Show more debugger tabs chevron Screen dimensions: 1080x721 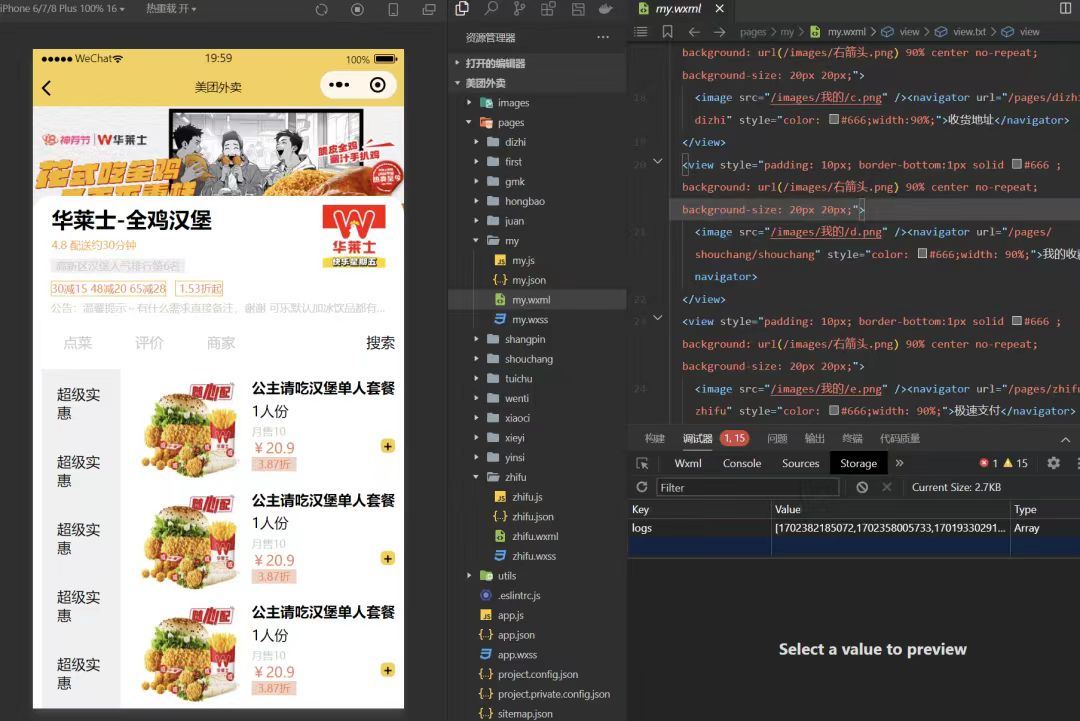tap(899, 463)
